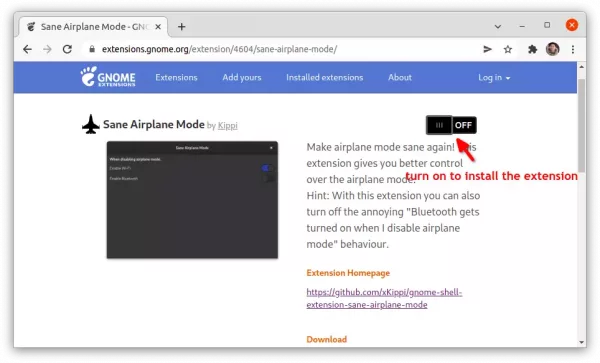The width and height of the screenshot is (600, 363).
Task: Click the address bar URL
Action: [x=219, y=49]
